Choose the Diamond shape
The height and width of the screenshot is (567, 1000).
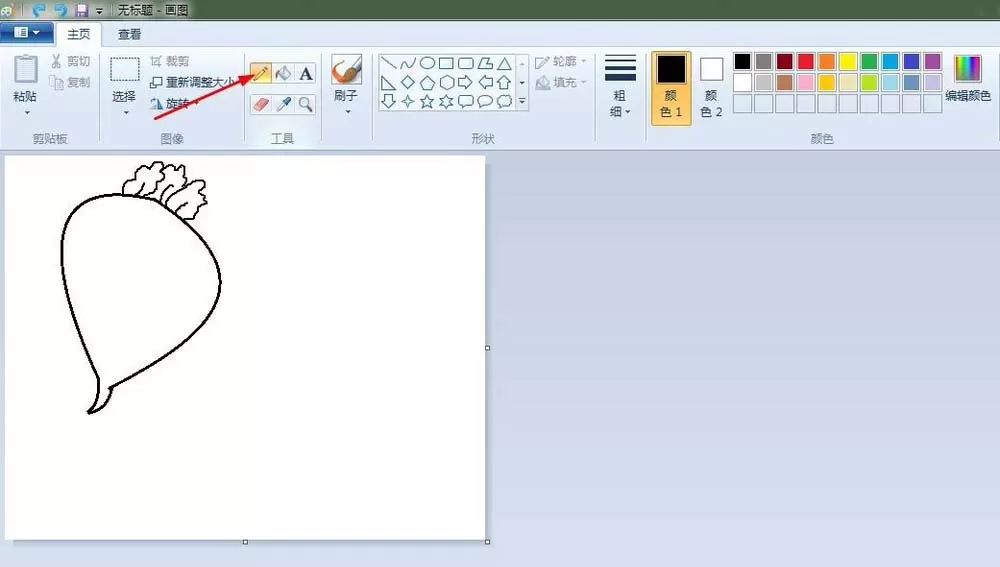click(408, 82)
